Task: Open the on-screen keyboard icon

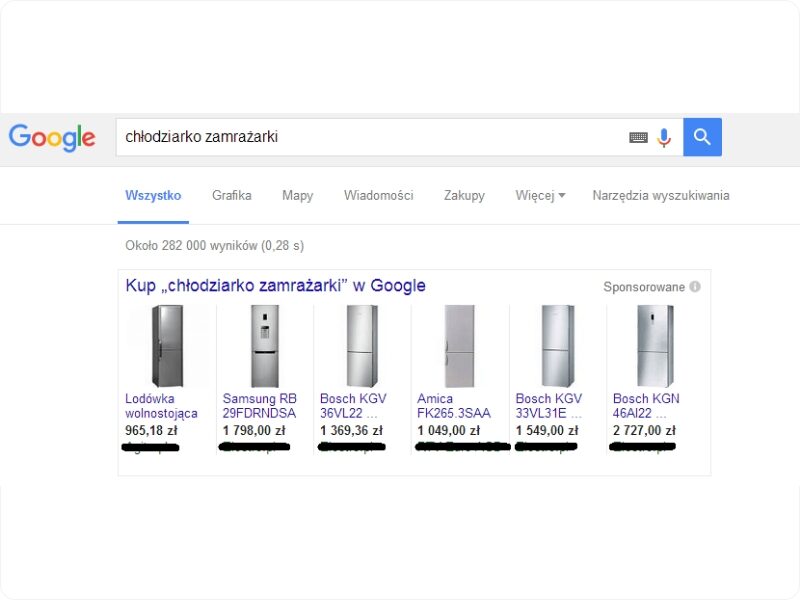Action: 638,138
